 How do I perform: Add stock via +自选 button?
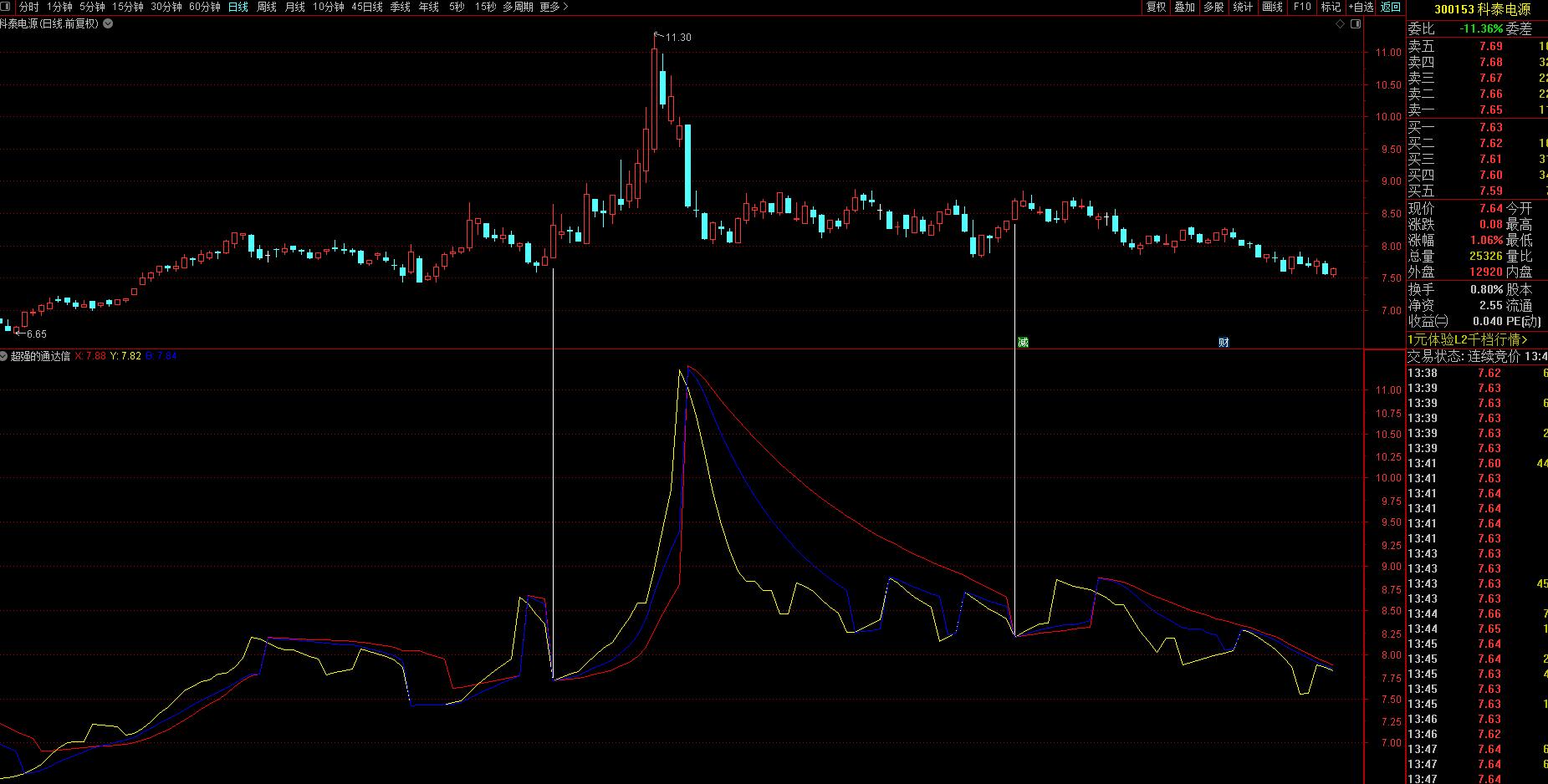tap(1361, 7)
